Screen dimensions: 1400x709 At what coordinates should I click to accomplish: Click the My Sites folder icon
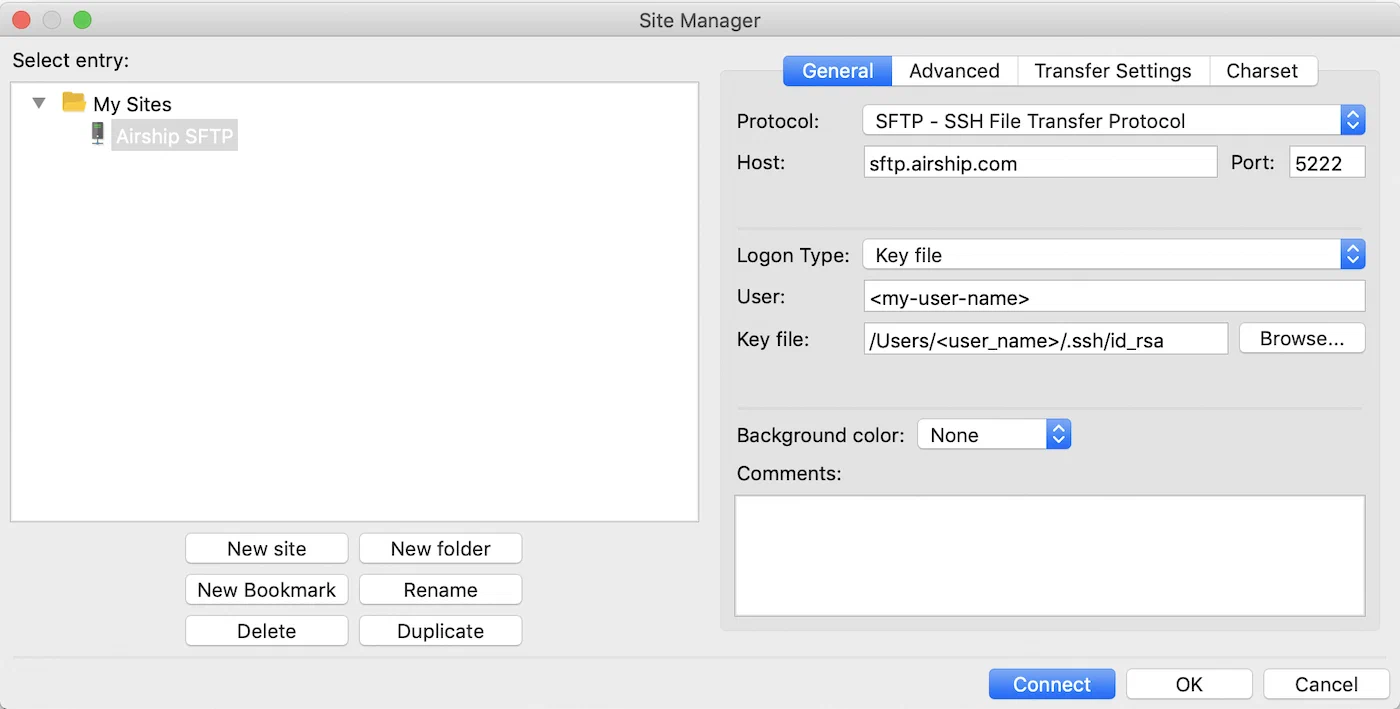tap(73, 103)
